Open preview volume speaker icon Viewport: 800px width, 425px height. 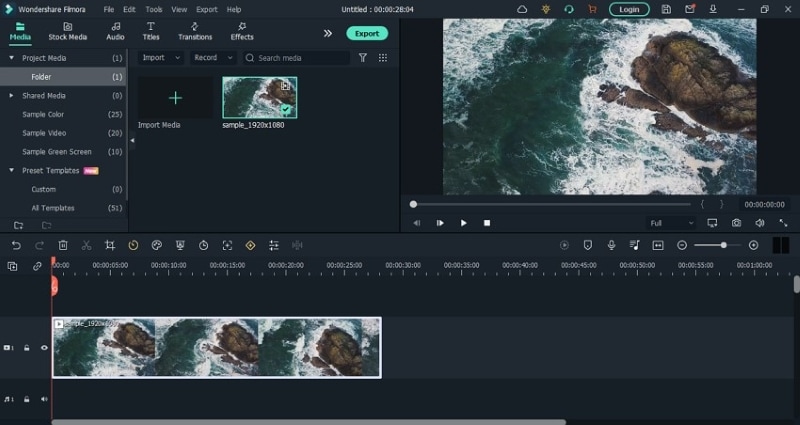760,223
